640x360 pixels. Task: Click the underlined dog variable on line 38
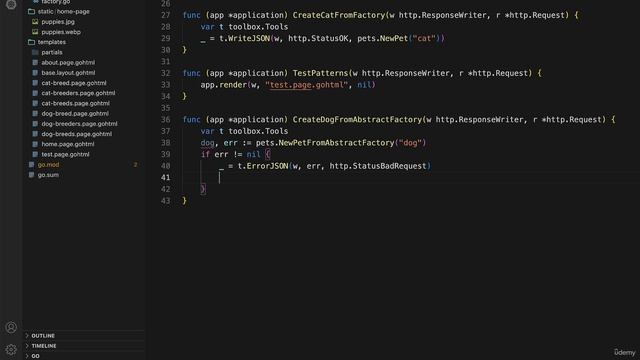click(x=207, y=143)
